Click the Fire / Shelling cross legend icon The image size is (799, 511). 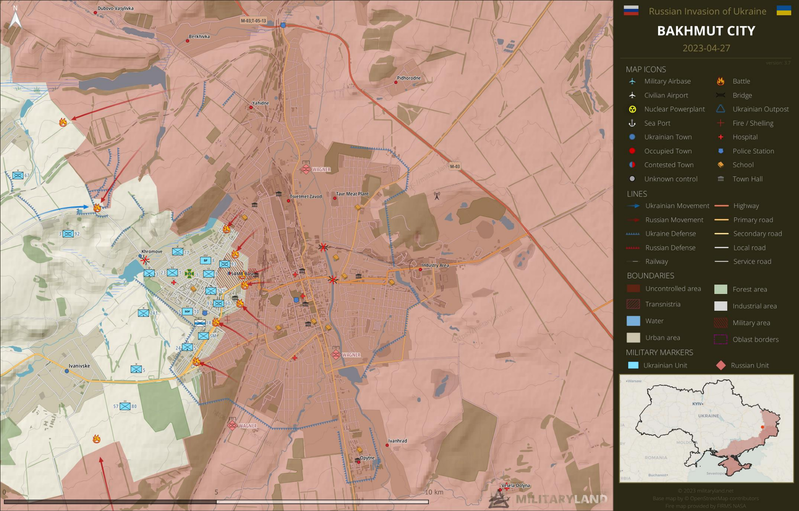(721, 123)
